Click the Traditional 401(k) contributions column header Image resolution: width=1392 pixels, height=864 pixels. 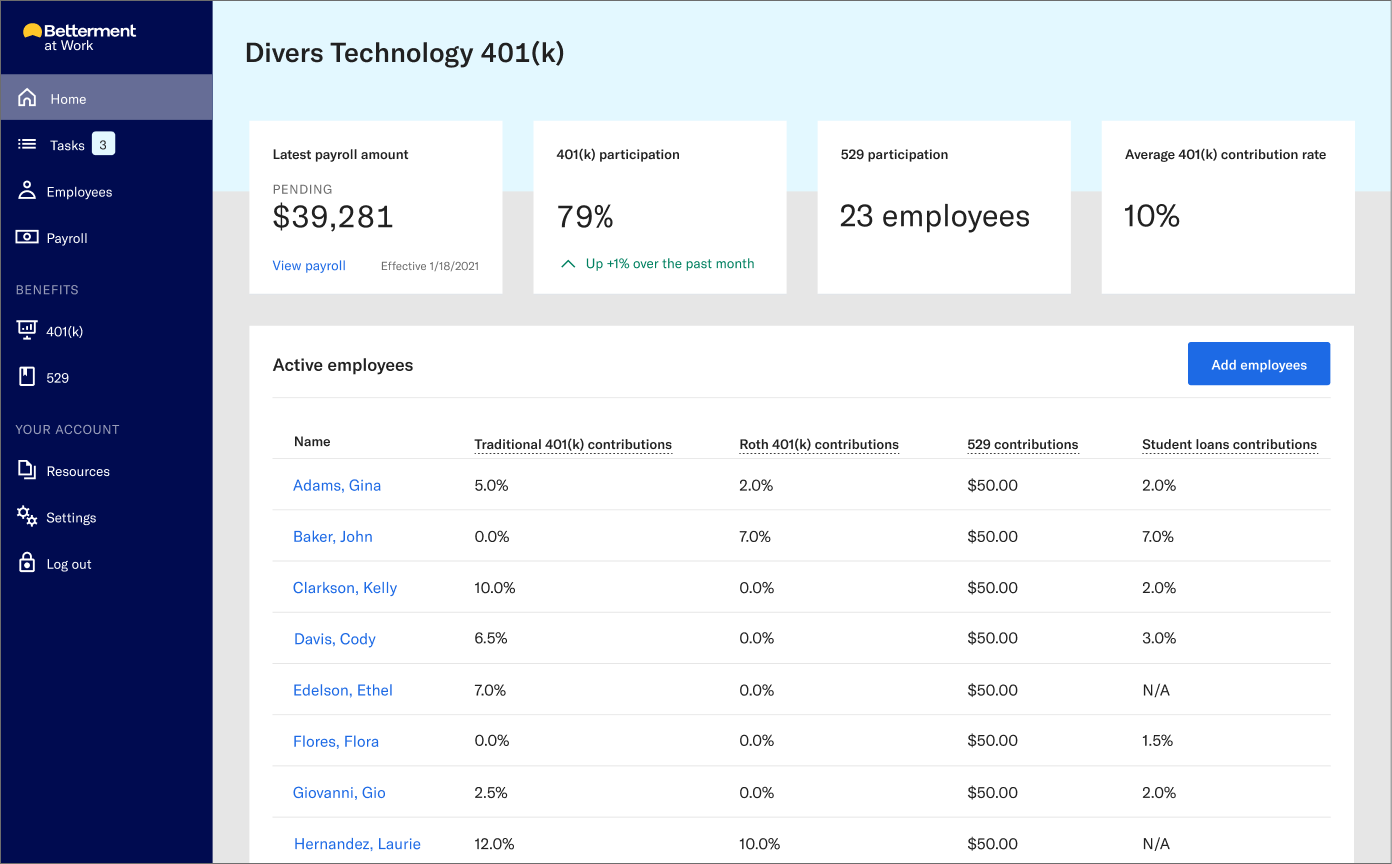(x=573, y=444)
